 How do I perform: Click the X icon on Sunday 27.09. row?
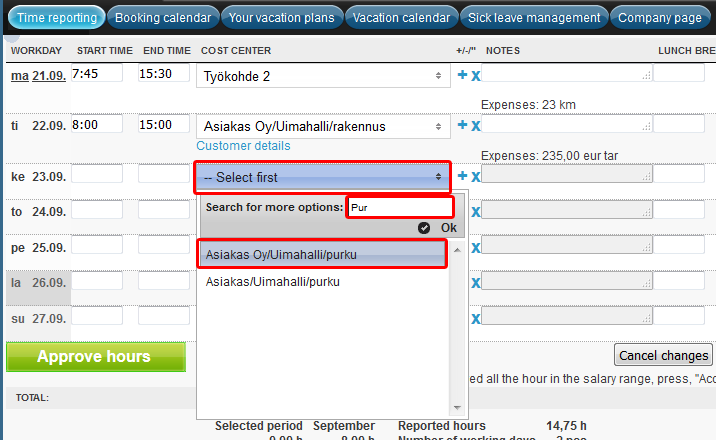click(x=476, y=318)
